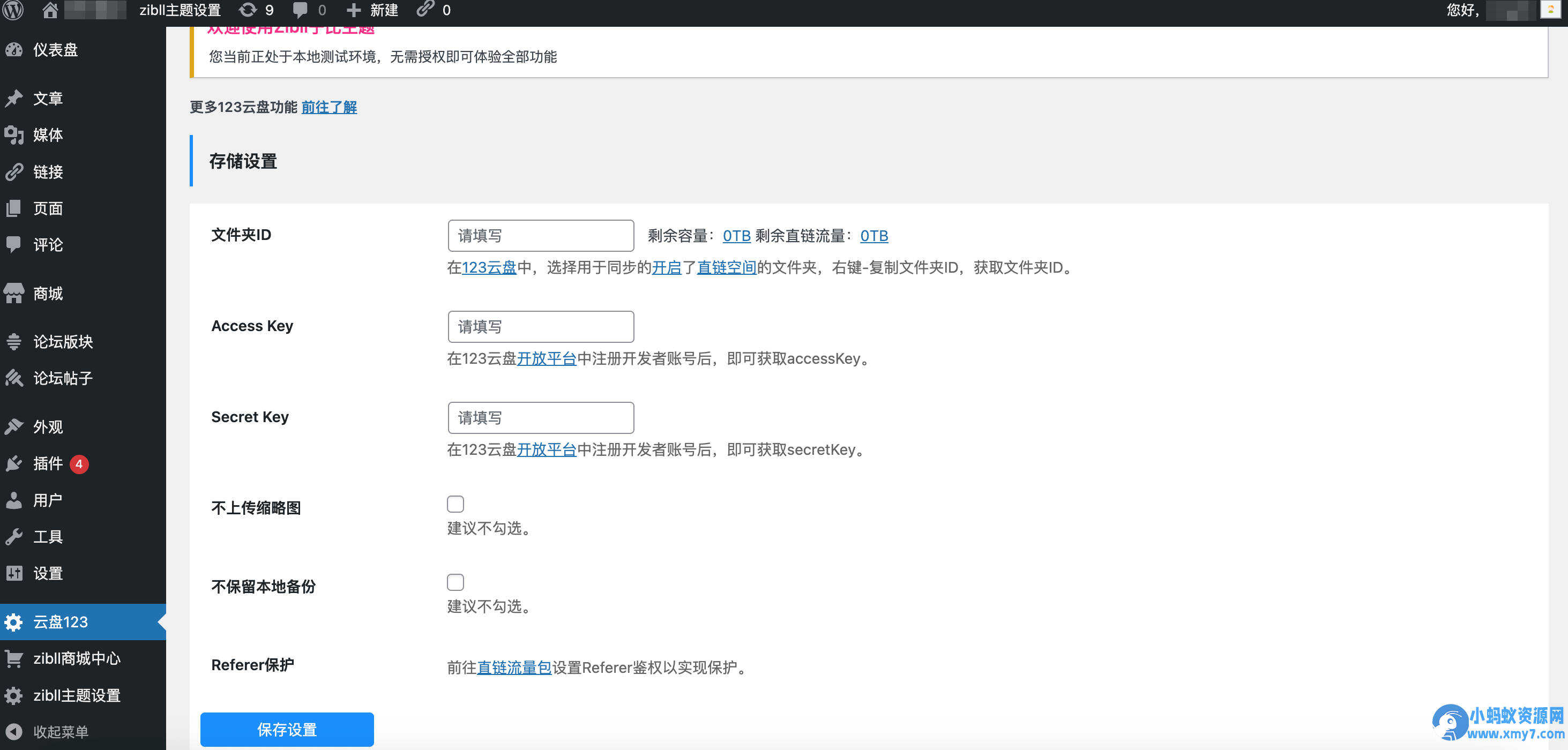Click the Secret Key input field

tap(541, 417)
